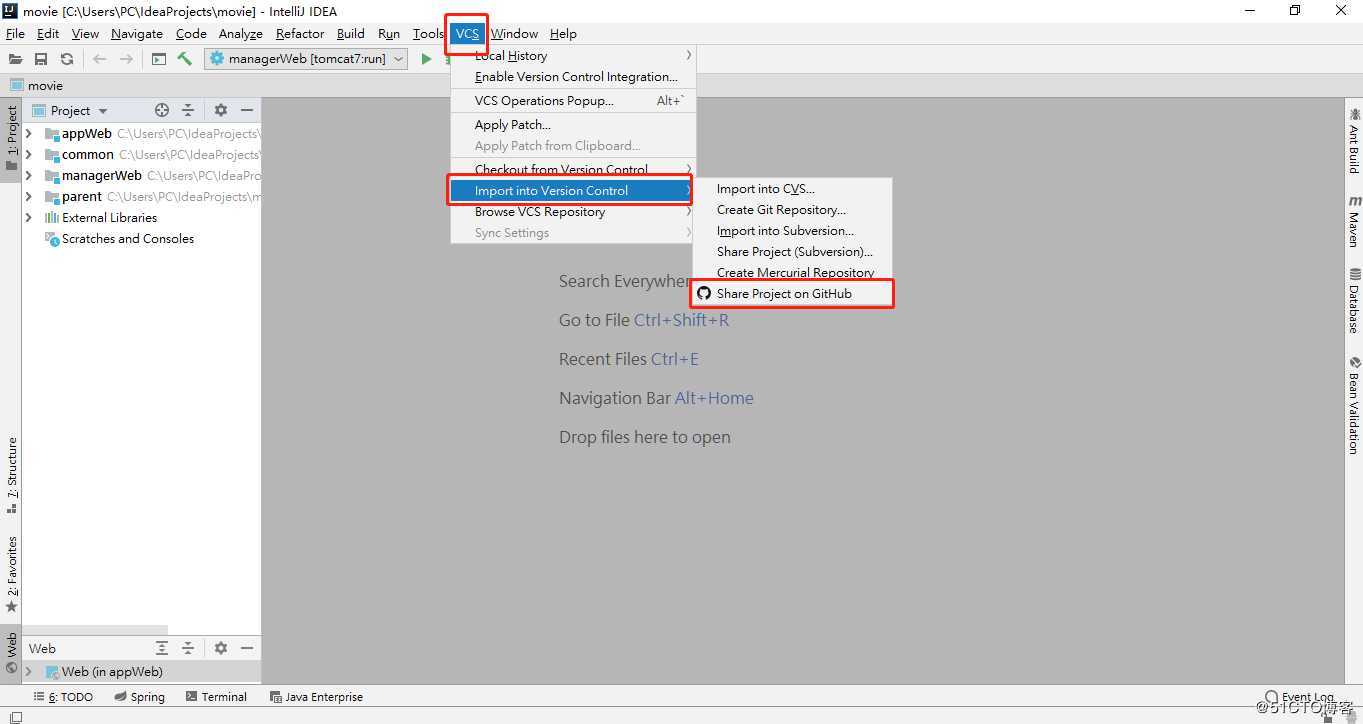
Task: Open the Terminal tool window
Action: pos(216,697)
